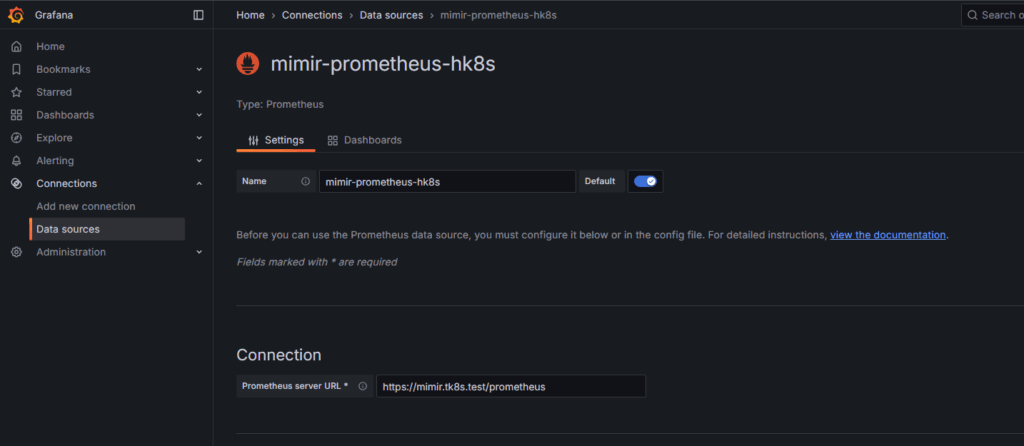Click the Name input field
Image resolution: width=1024 pixels, height=446 pixels.
click(446, 182)
